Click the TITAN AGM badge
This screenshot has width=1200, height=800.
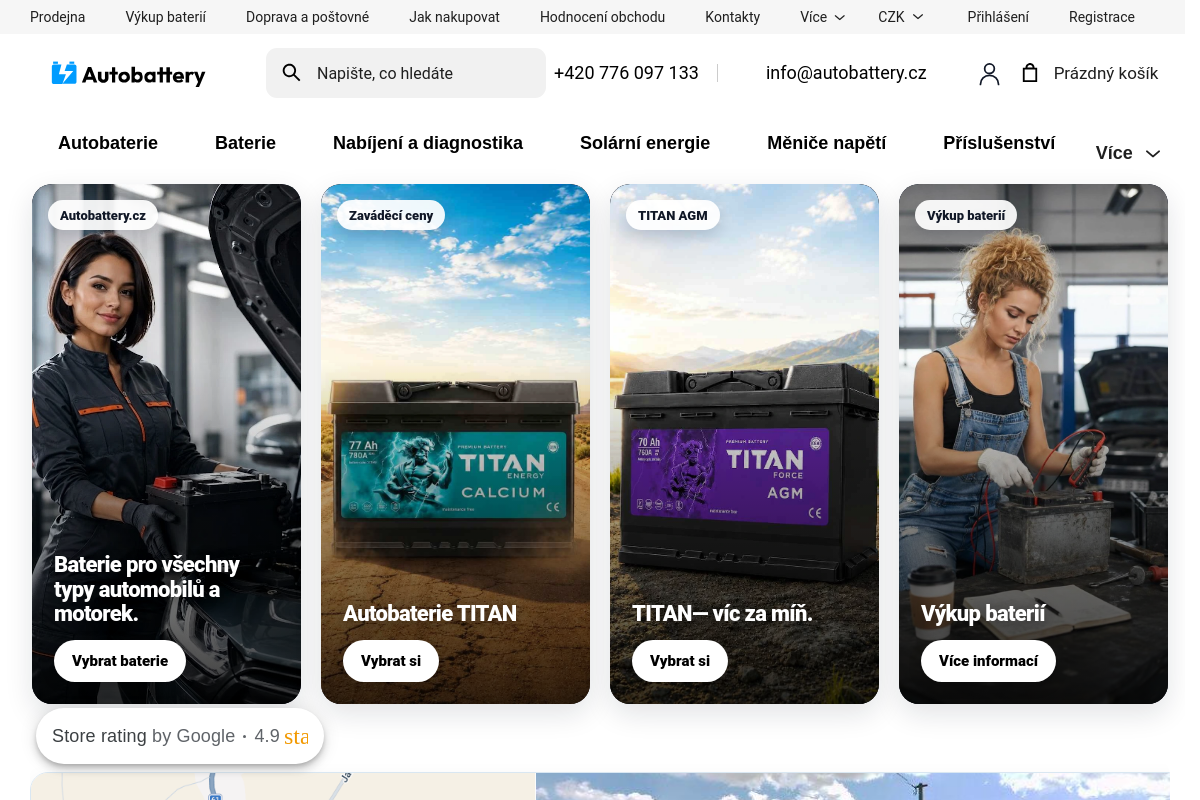(673, 215)
